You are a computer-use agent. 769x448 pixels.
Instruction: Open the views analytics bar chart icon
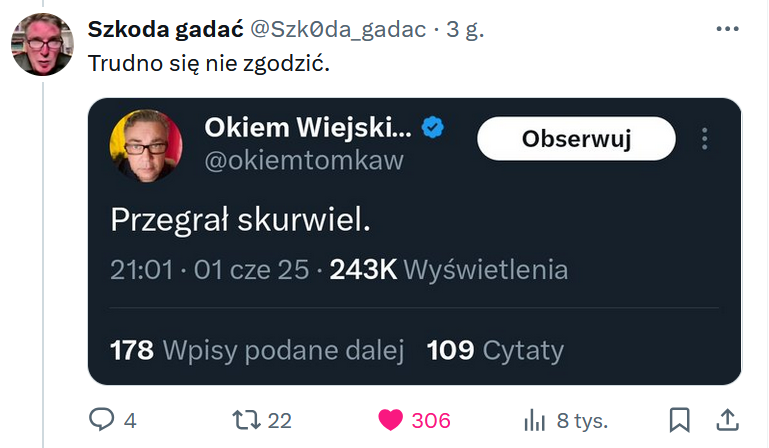click(x=535, y=420)
